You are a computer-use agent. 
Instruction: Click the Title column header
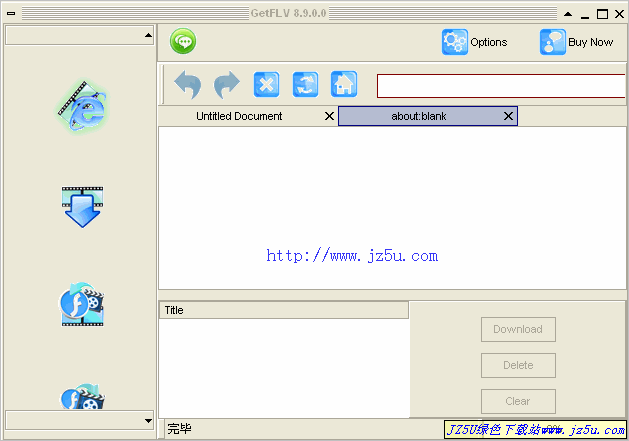[284, 310]
